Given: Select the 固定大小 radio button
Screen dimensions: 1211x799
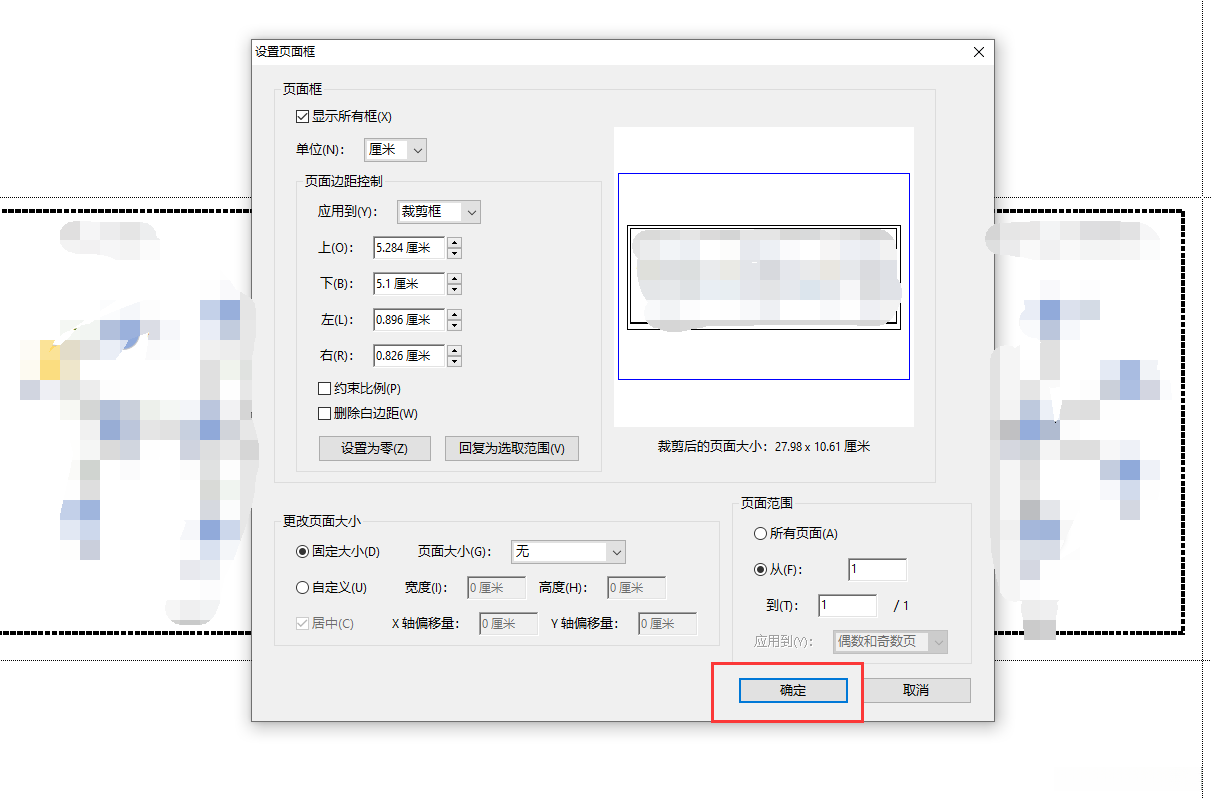Looking at the screenshot, I should point(302,551).
